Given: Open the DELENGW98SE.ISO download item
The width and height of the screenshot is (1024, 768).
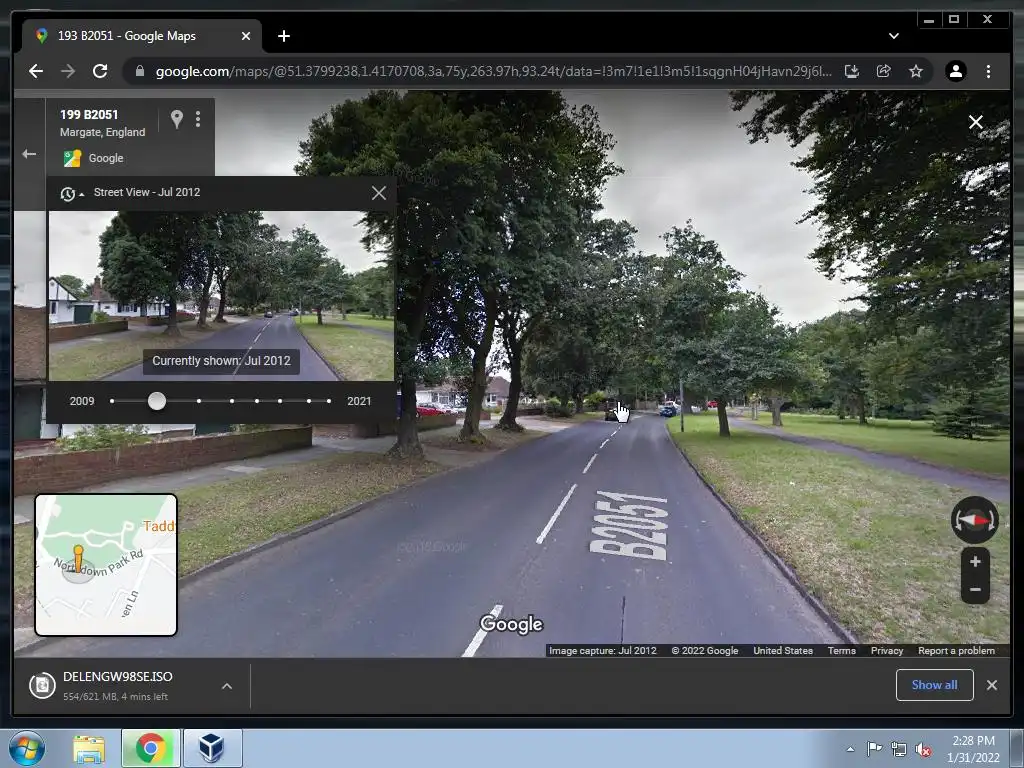Looking at the screenshot, I should 118,686.
